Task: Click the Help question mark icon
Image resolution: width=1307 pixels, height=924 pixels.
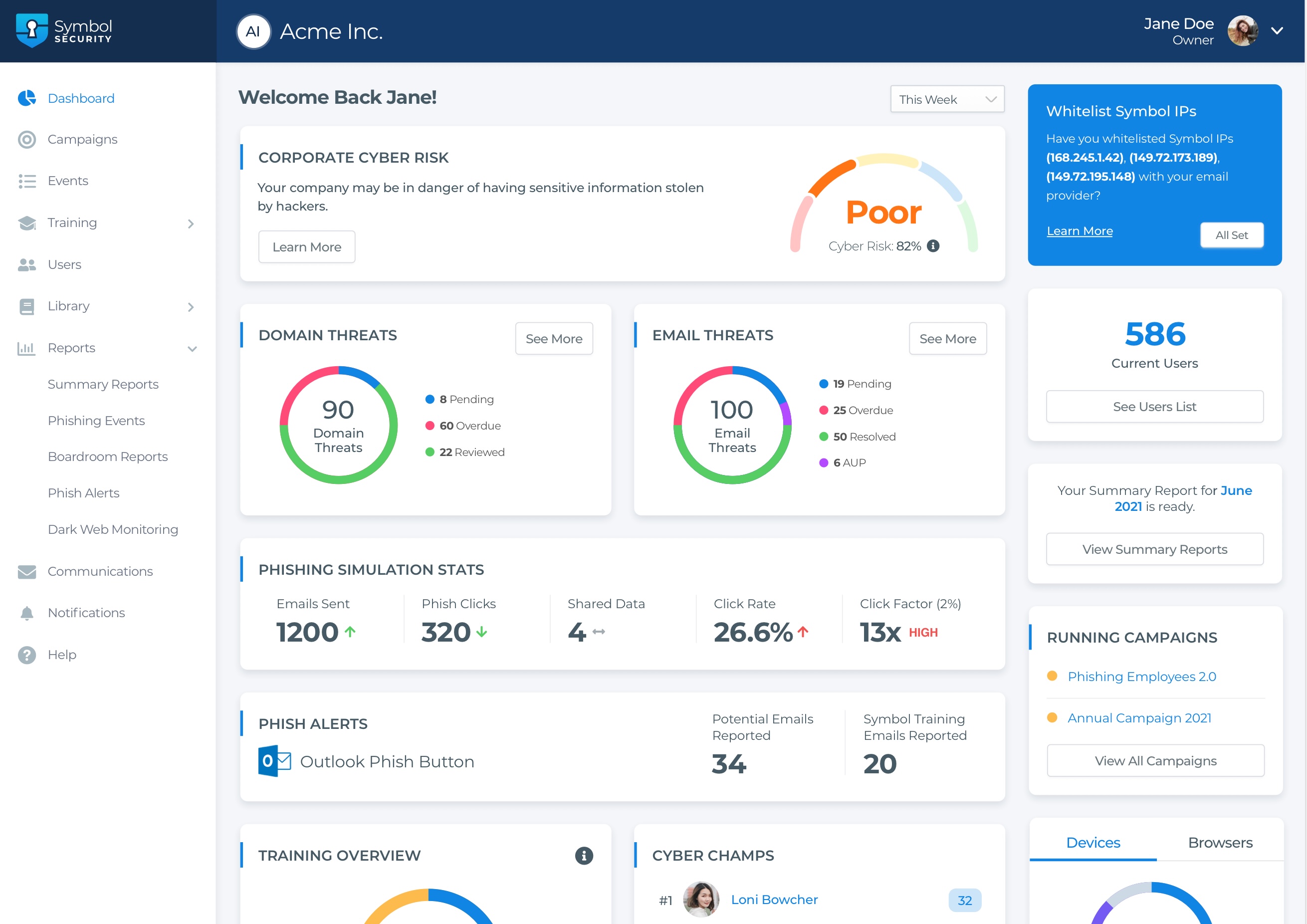Action: pos(27,655)
